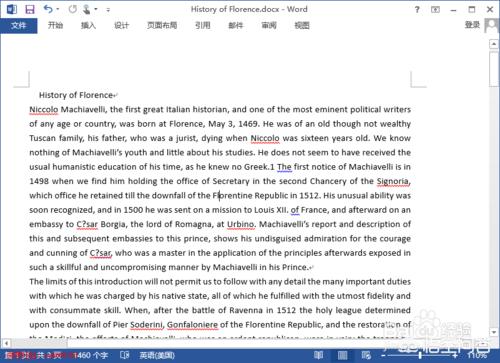
Task: Undo the last action with the Undo arrow
Action: click(48, 9)
